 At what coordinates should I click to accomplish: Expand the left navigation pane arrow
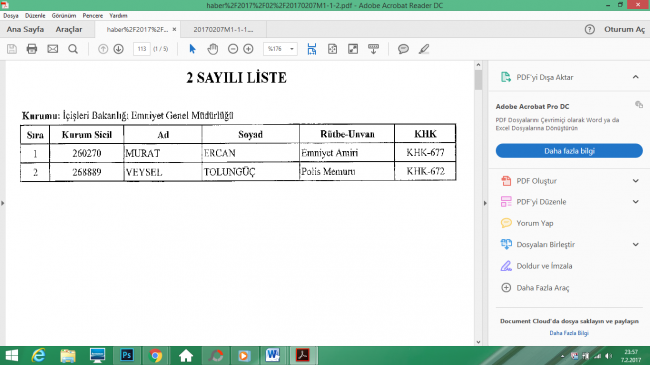tap(2, 203)
